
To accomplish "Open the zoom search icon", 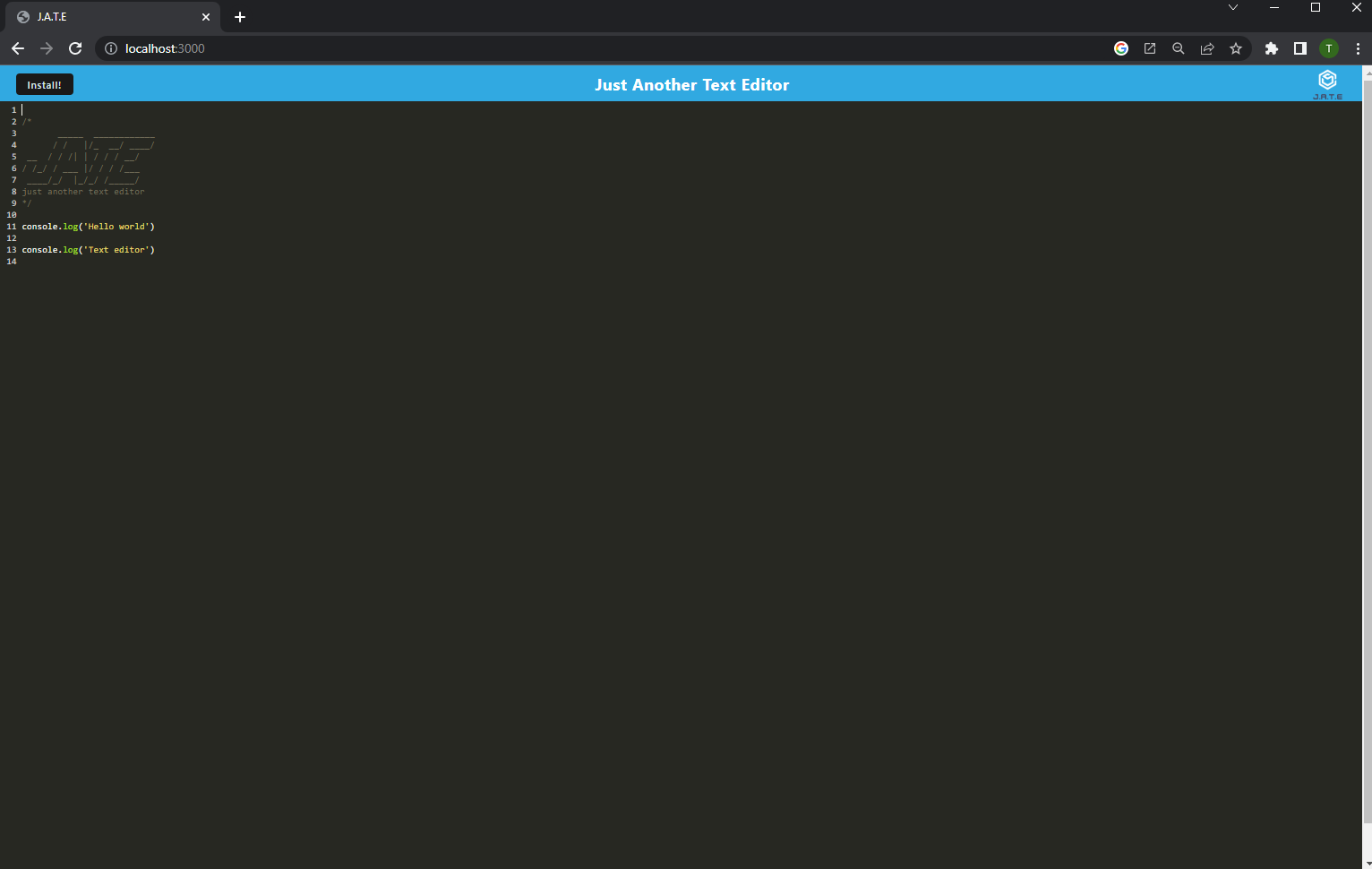I will click(x=1179, y=48).
